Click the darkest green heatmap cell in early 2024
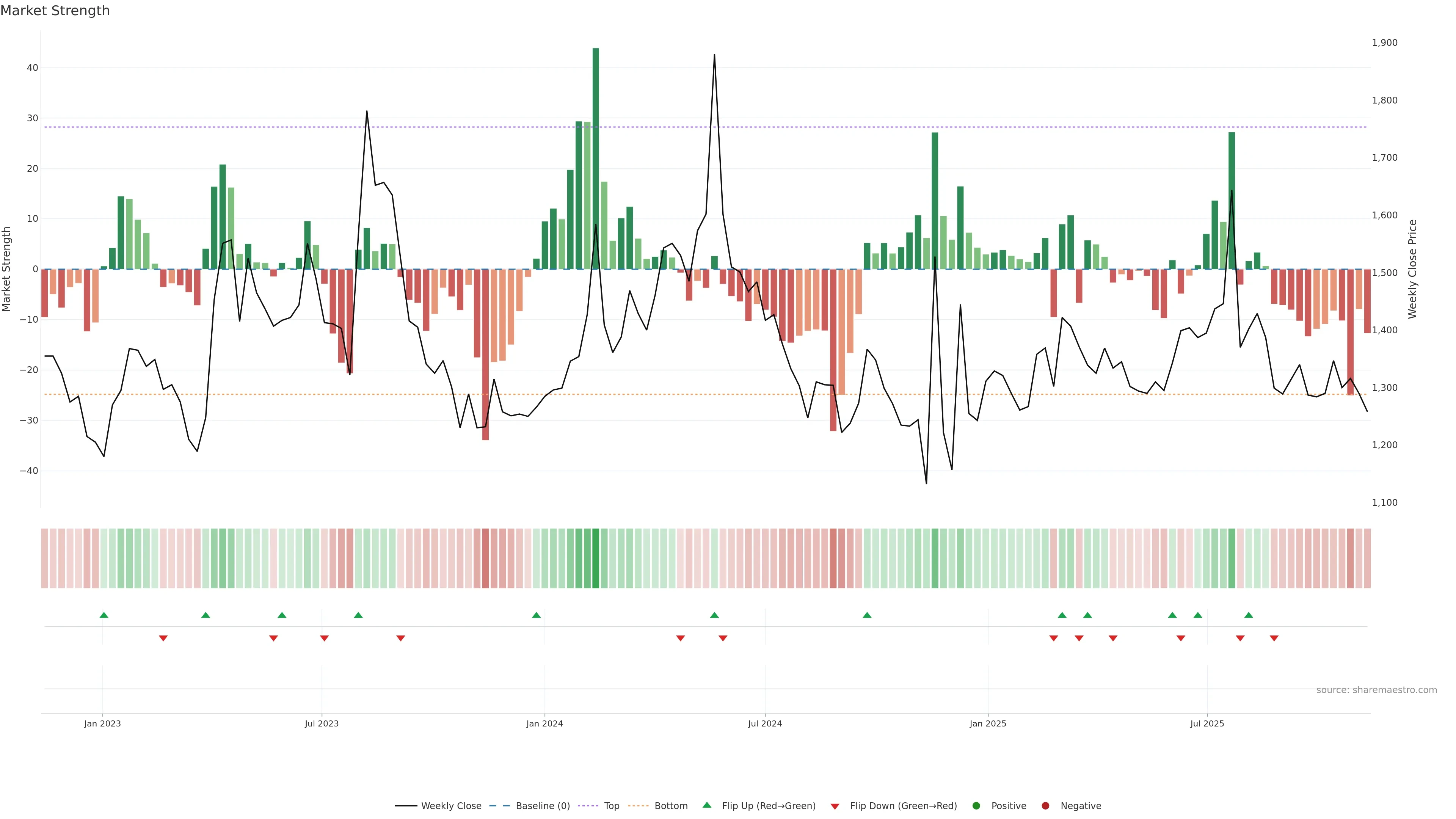 click(x=596, y=558)
